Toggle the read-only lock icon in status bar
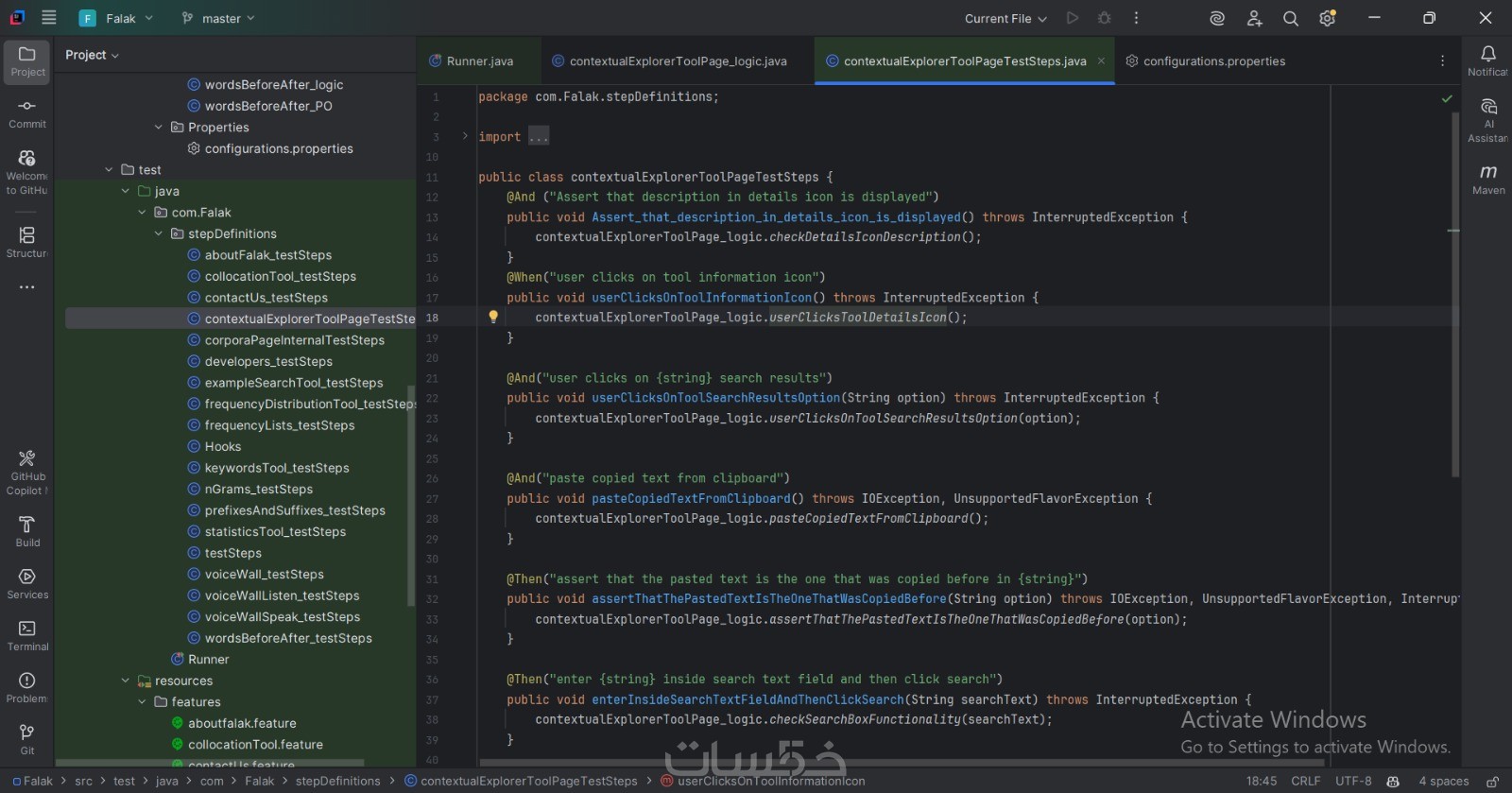Image resolution: width=1512 pixels, height=793 pixels. point(1492,782)
